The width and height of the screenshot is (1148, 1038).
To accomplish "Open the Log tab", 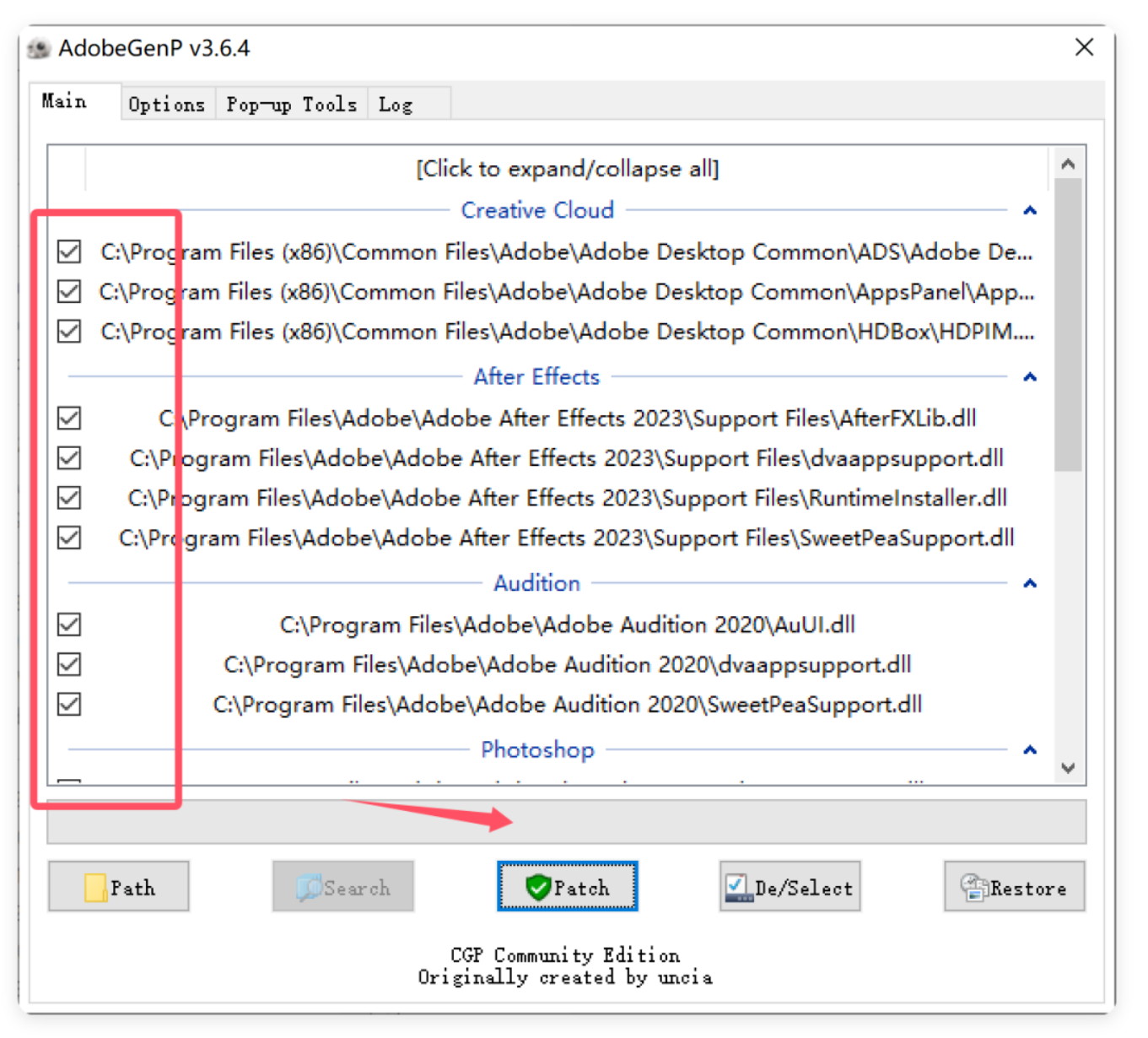I will pos(409,105).
